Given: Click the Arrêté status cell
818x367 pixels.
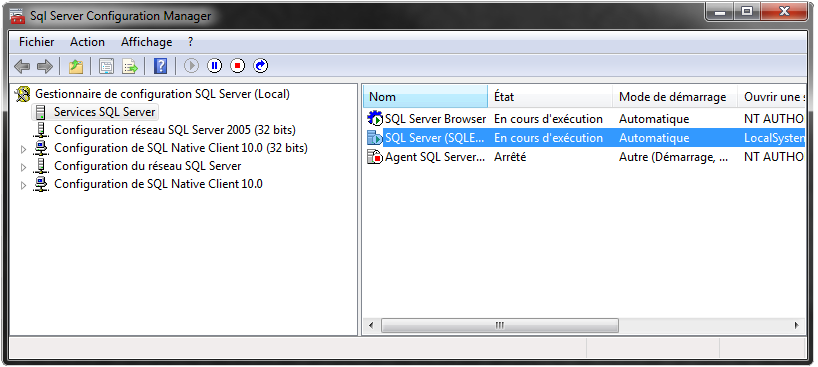Looking at the screenshot, I should pyautogui.click(x=510, y=157).
